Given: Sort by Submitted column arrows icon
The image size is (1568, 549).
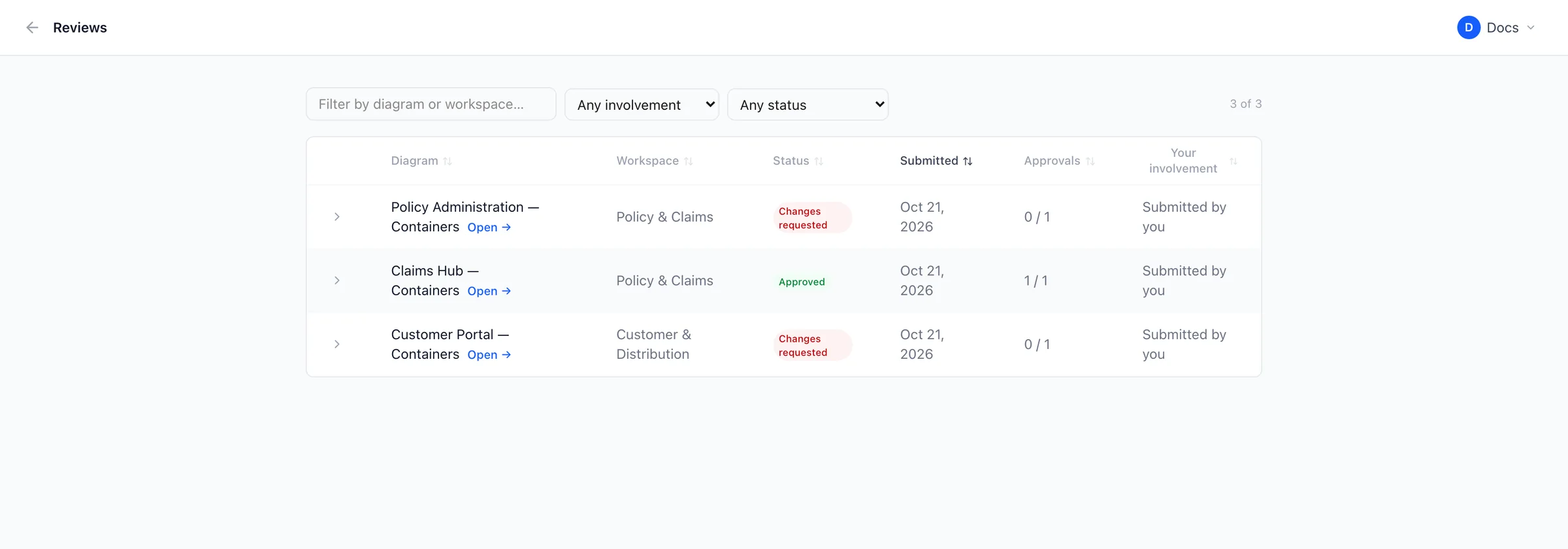Looking at the screenshot, I should click(968, 161).
